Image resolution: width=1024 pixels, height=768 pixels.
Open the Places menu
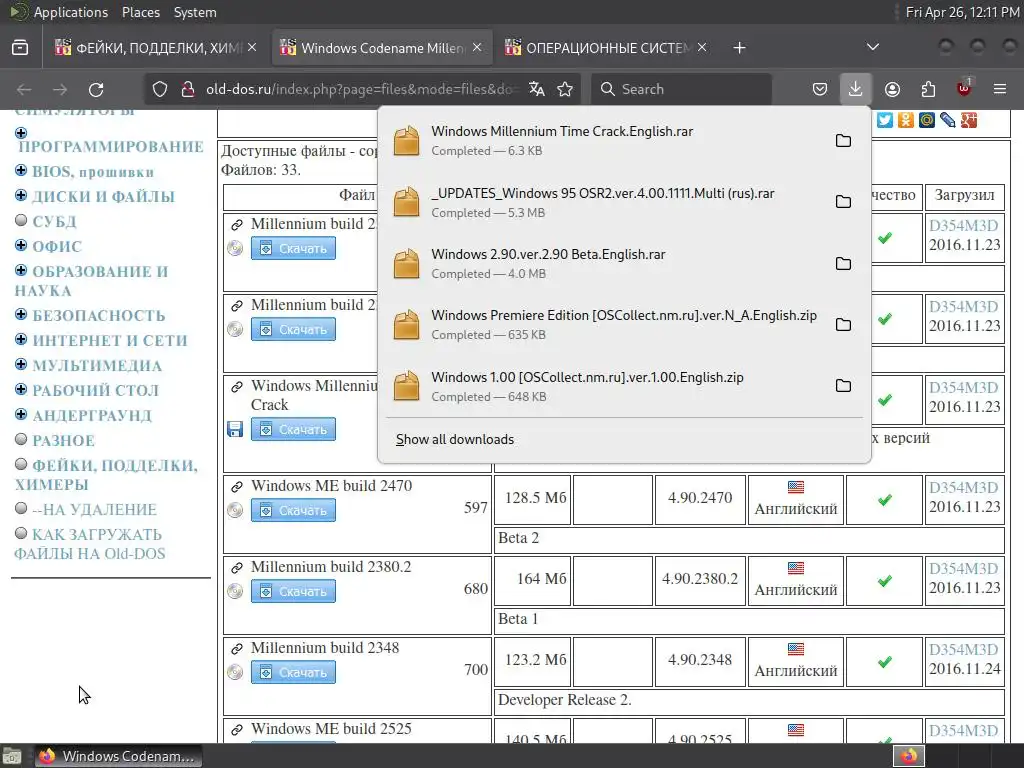(140, 12)
